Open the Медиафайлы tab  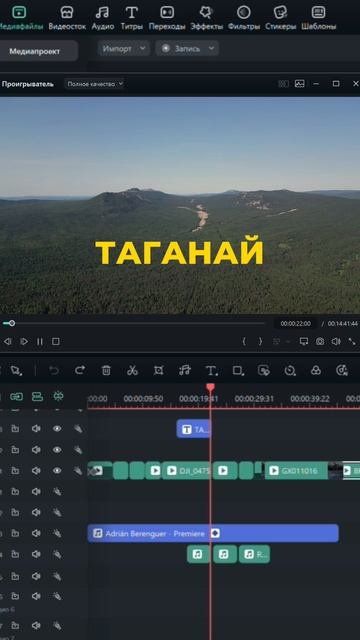[x=20, y=18]
